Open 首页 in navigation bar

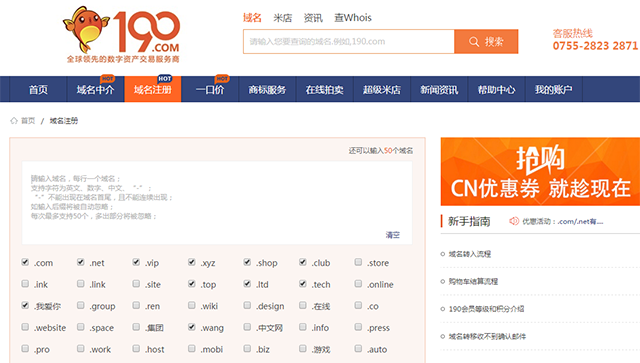[x=38, y=89]
